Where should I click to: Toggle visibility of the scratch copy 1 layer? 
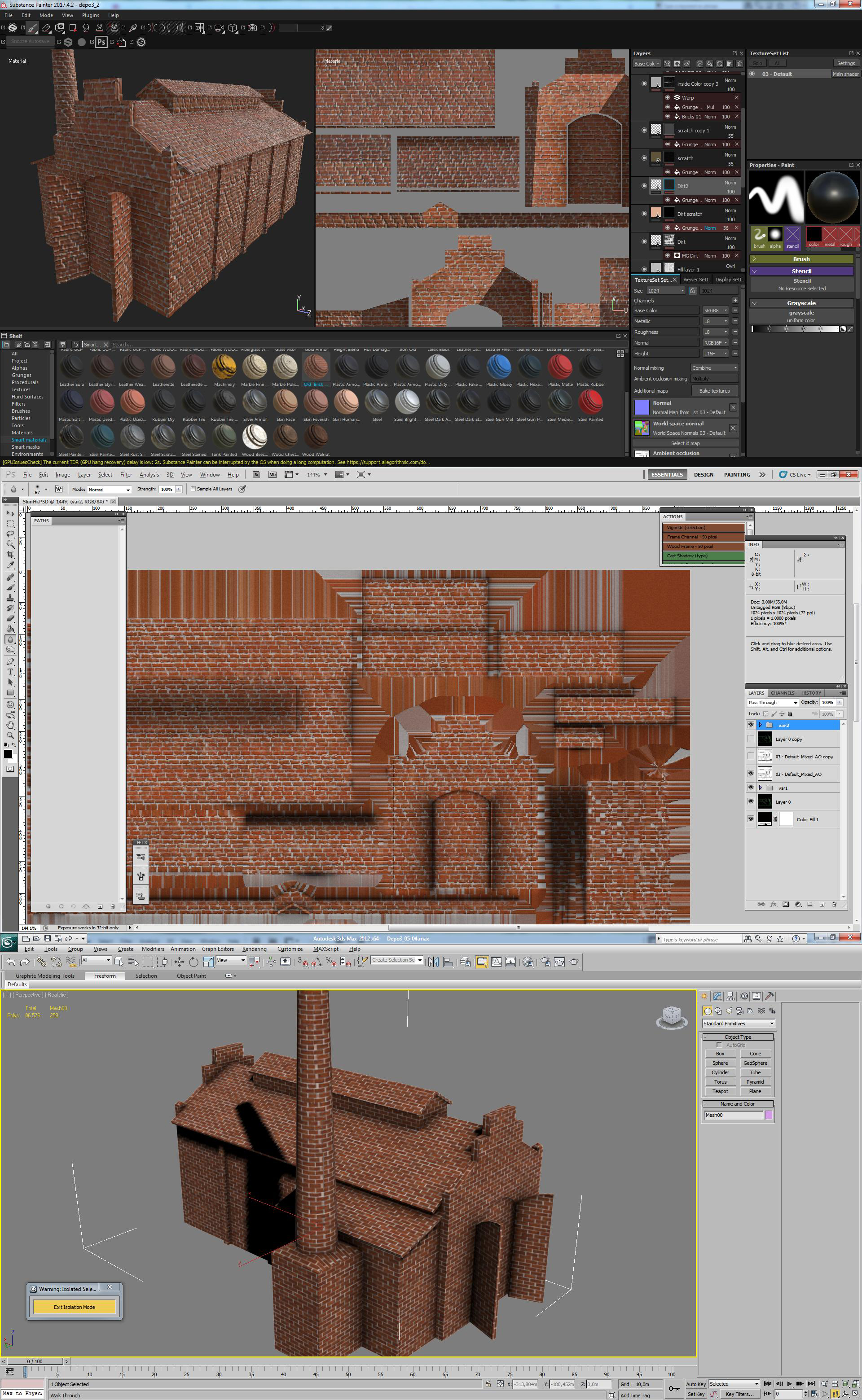point(644,130)
